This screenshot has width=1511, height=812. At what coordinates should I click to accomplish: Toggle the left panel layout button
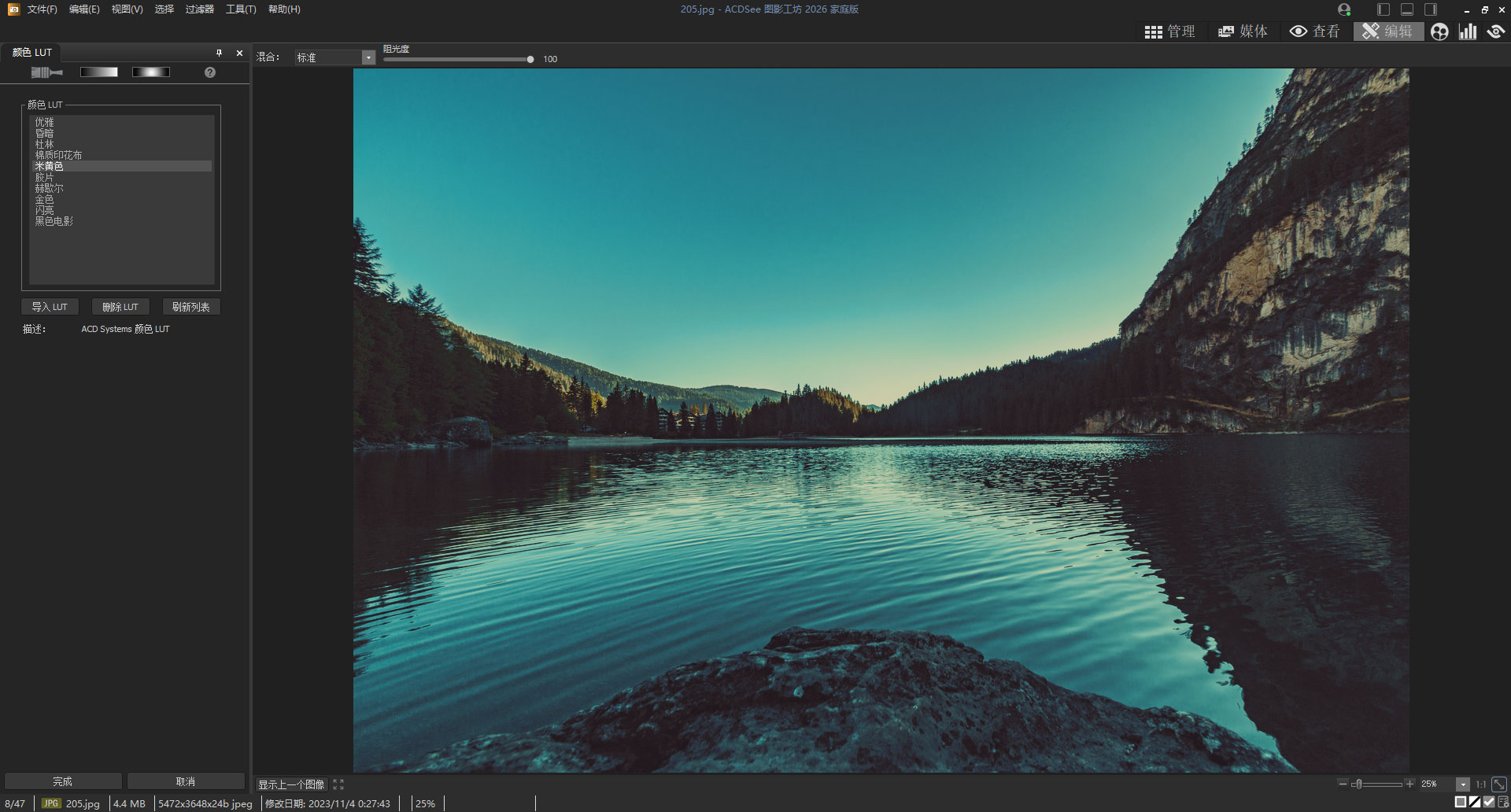(x=1384, y=9)
